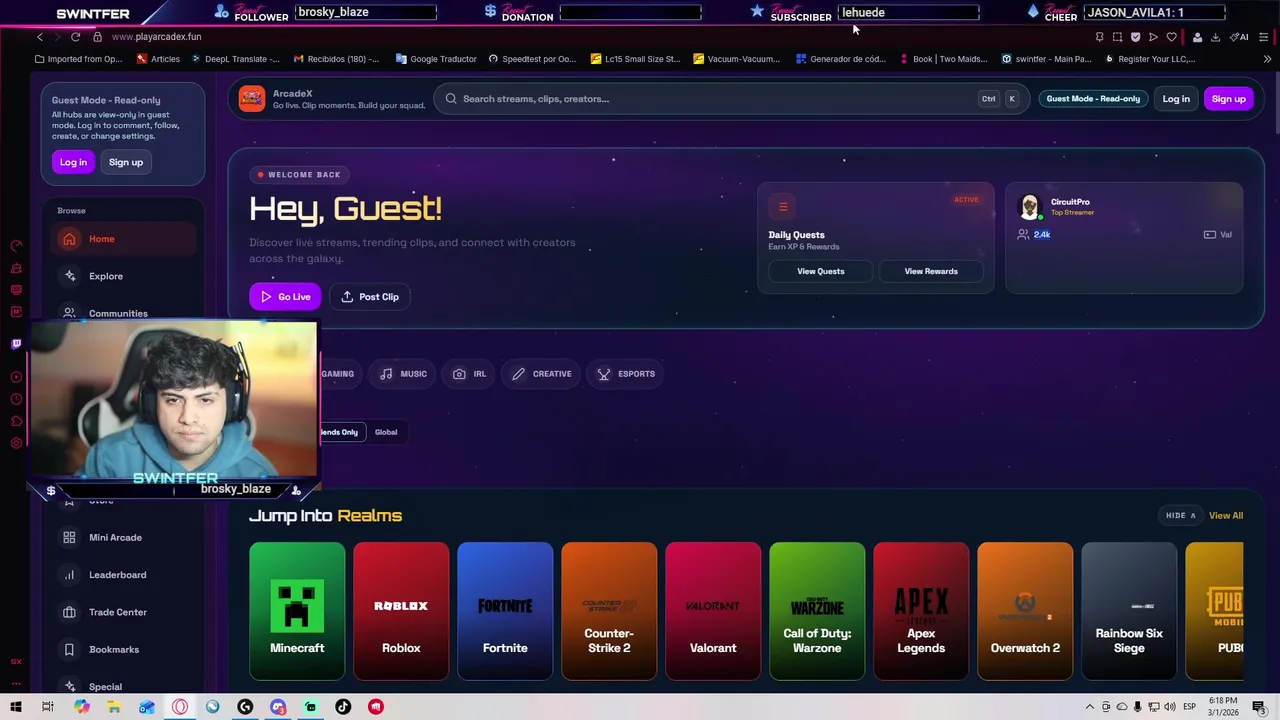Open the Counter-Strike 2 realm card

609,611
